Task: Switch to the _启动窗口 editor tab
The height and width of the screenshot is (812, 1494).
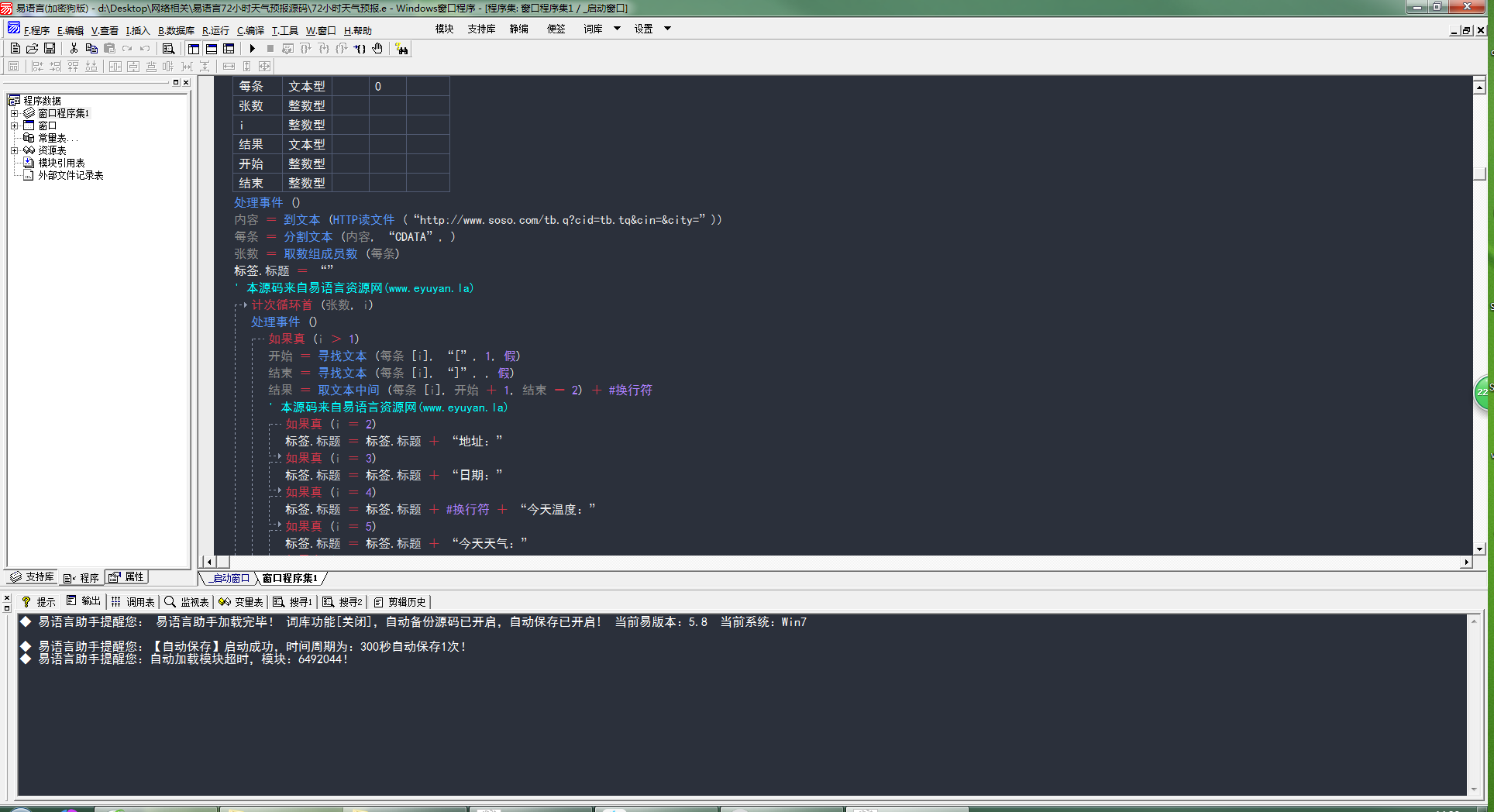Action: pyautogui.click(x=229, y=579)
